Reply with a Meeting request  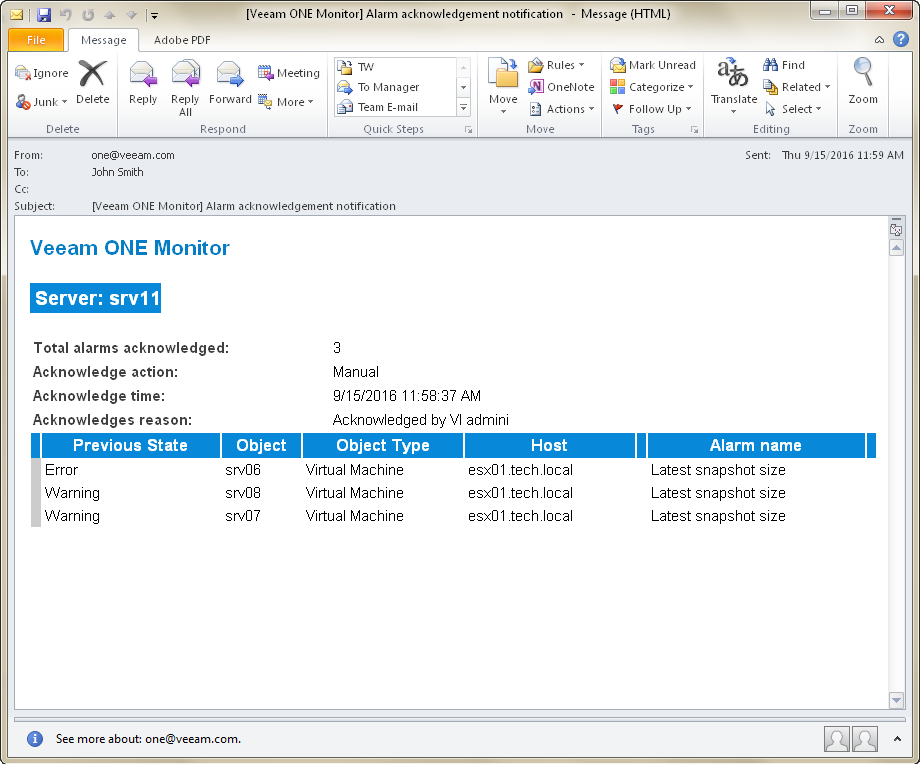click(x=289, y=73)
